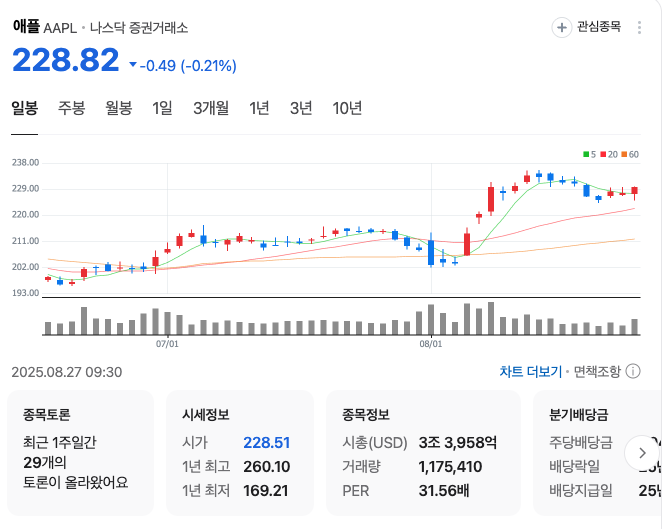Click the 07/01 date marker on chart
Viewport: 662px width, 529px height.
click(x=167, y=344)
